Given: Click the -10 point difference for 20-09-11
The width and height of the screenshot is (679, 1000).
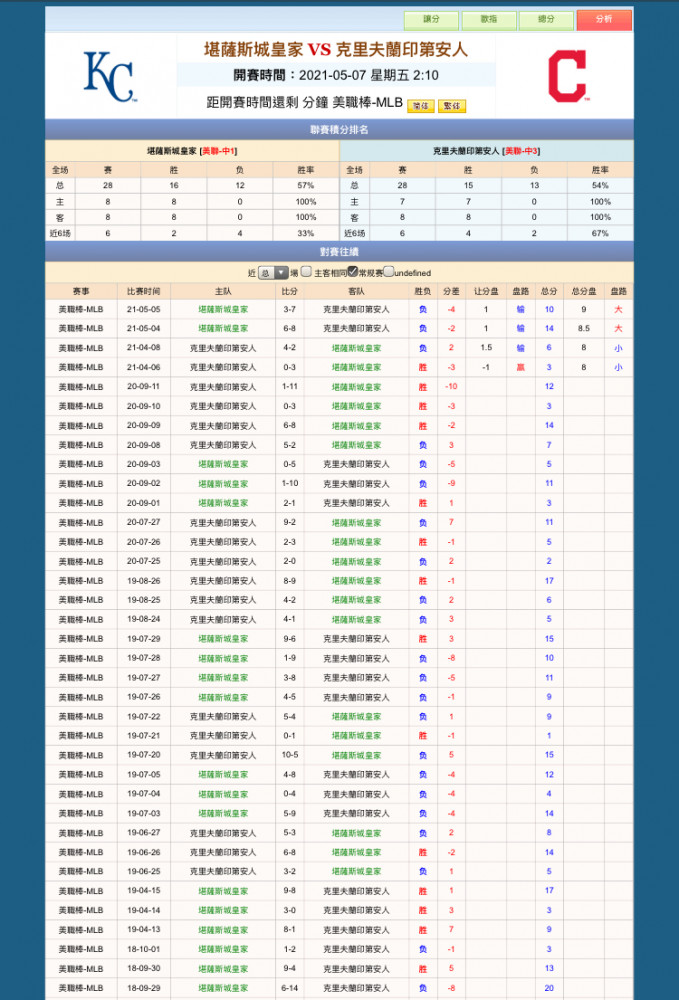Looking at the screenshot, I should [x=451, y=386].
